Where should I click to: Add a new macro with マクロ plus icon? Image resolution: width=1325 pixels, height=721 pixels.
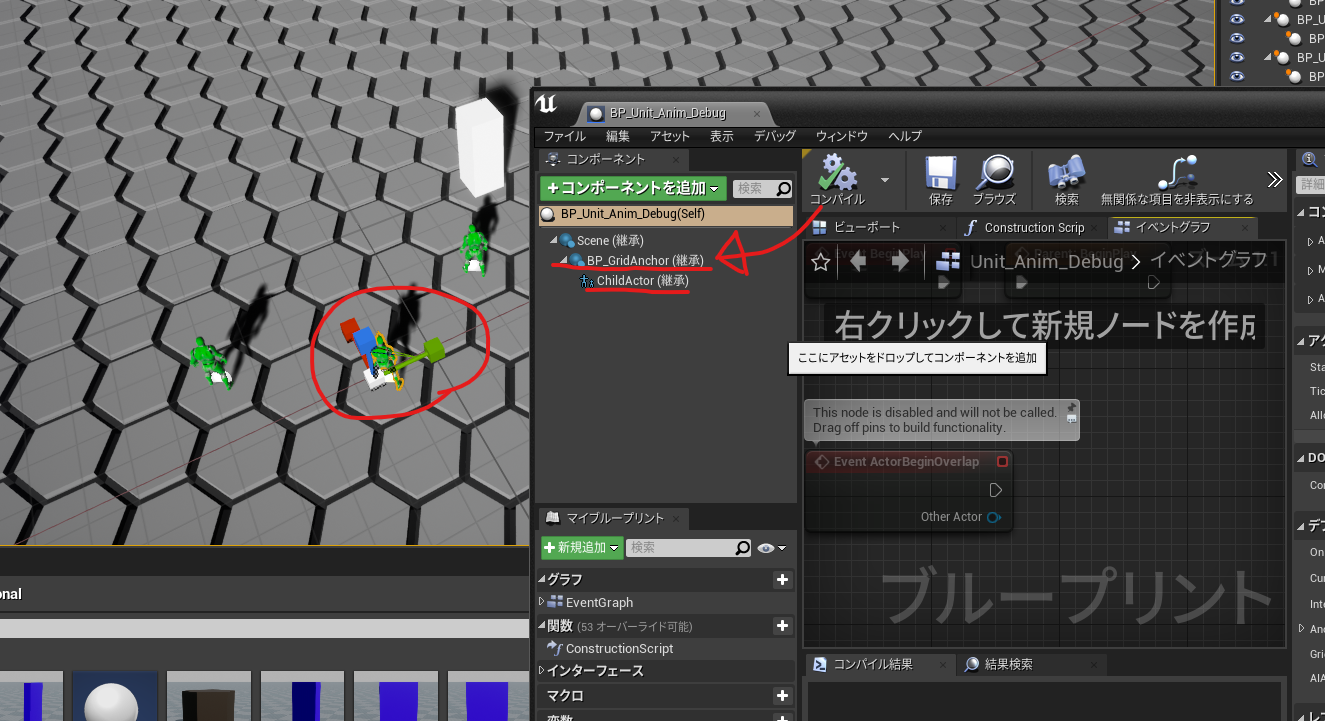[x=782, y=695]
